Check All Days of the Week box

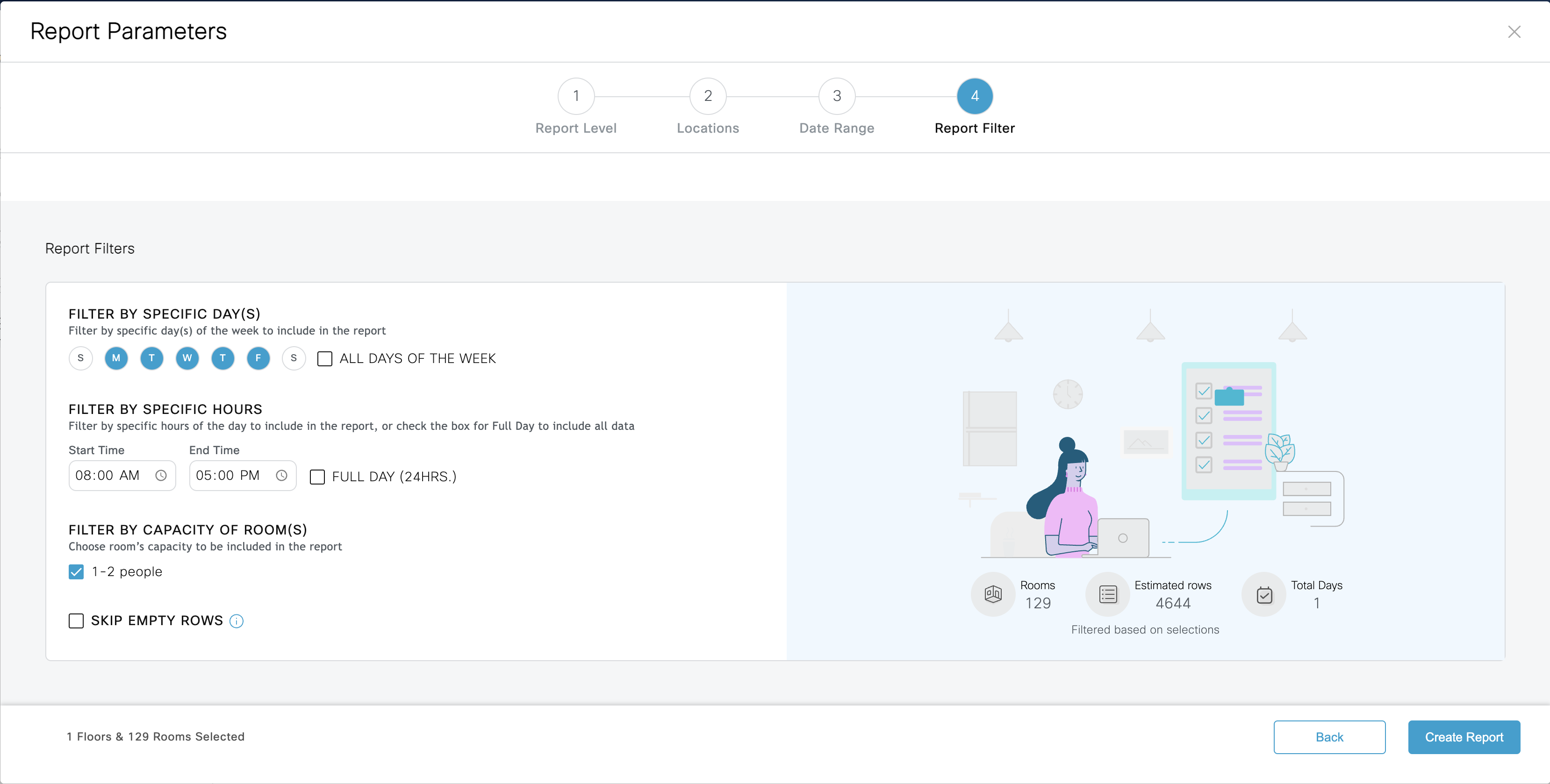(x=325, y=359)
